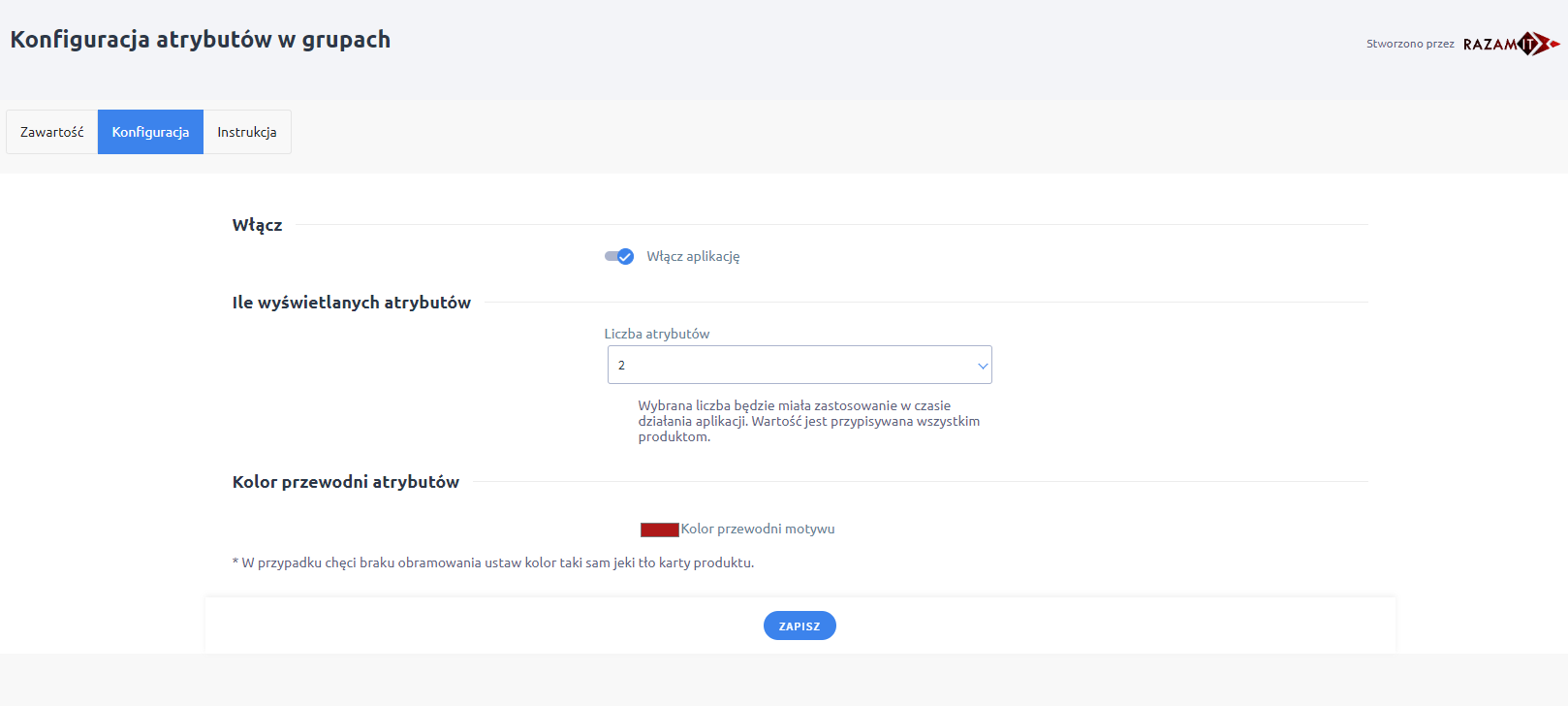The image size is (1568, 706).
Task: Disable the Włącz aplikację switch
Action: (x=619, y=256)
